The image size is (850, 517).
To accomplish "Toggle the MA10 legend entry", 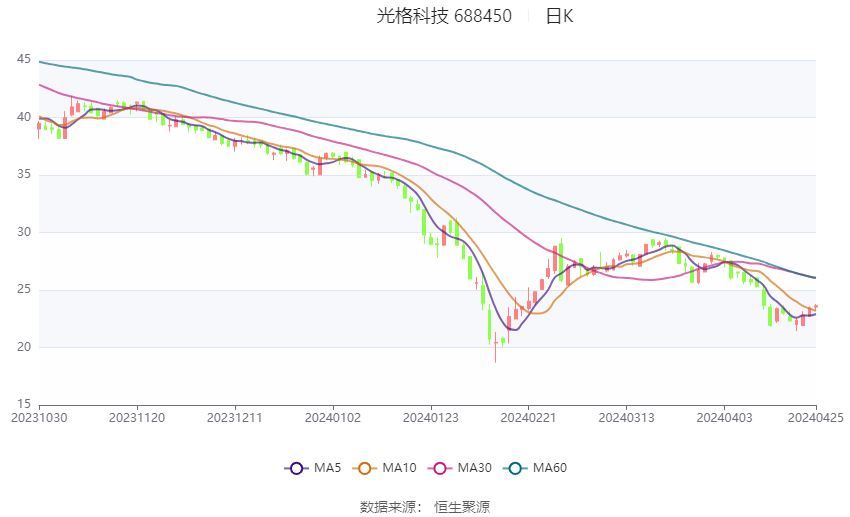I will tap(384, 468).
